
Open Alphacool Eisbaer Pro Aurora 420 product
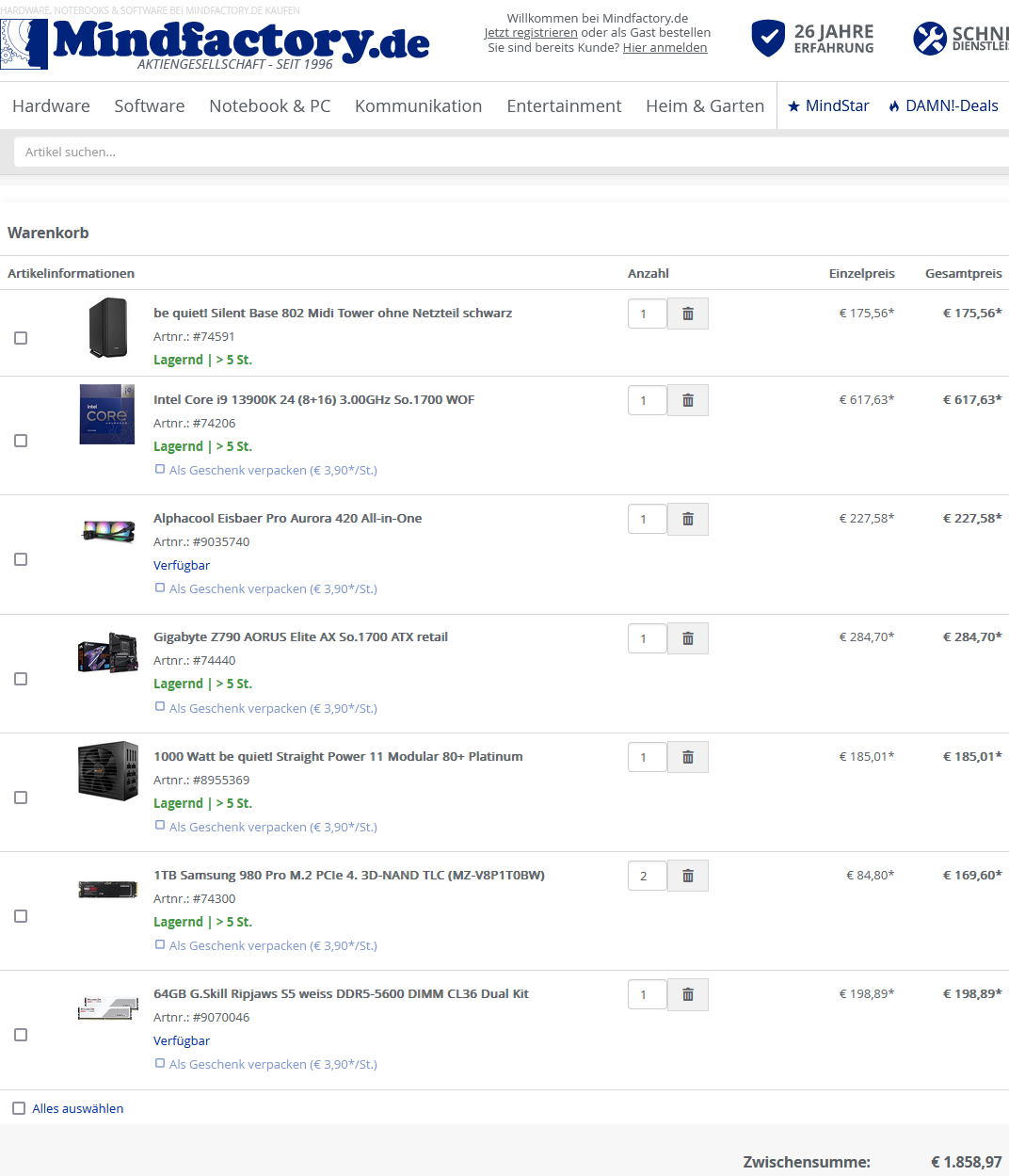pyautogui.click(x=287, y=518)
